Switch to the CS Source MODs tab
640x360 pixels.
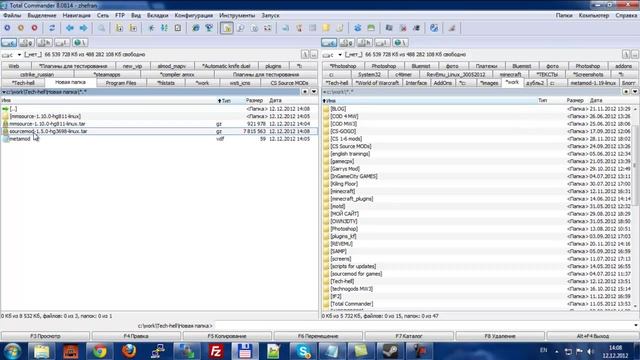(289, 83)
